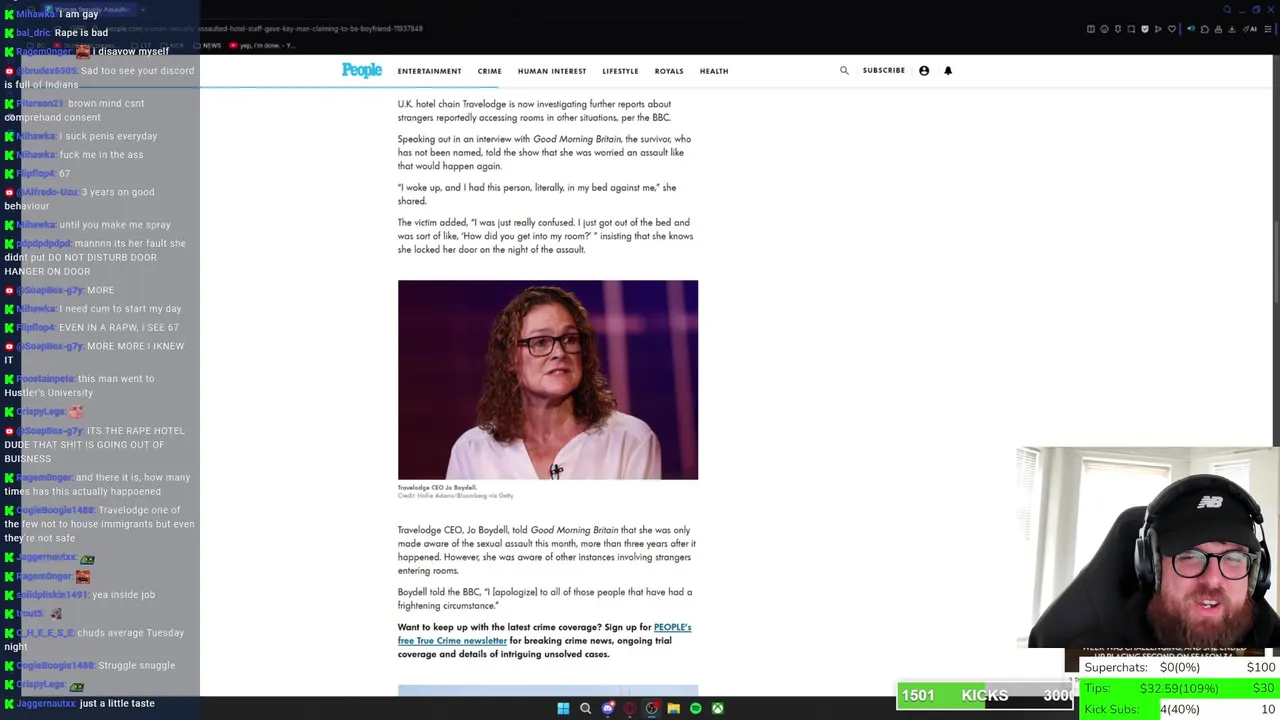Image resolution: width=1280 pixels, height=720 pixels.
Task: Open the Human Interest menu item
Action: [552, 71]
